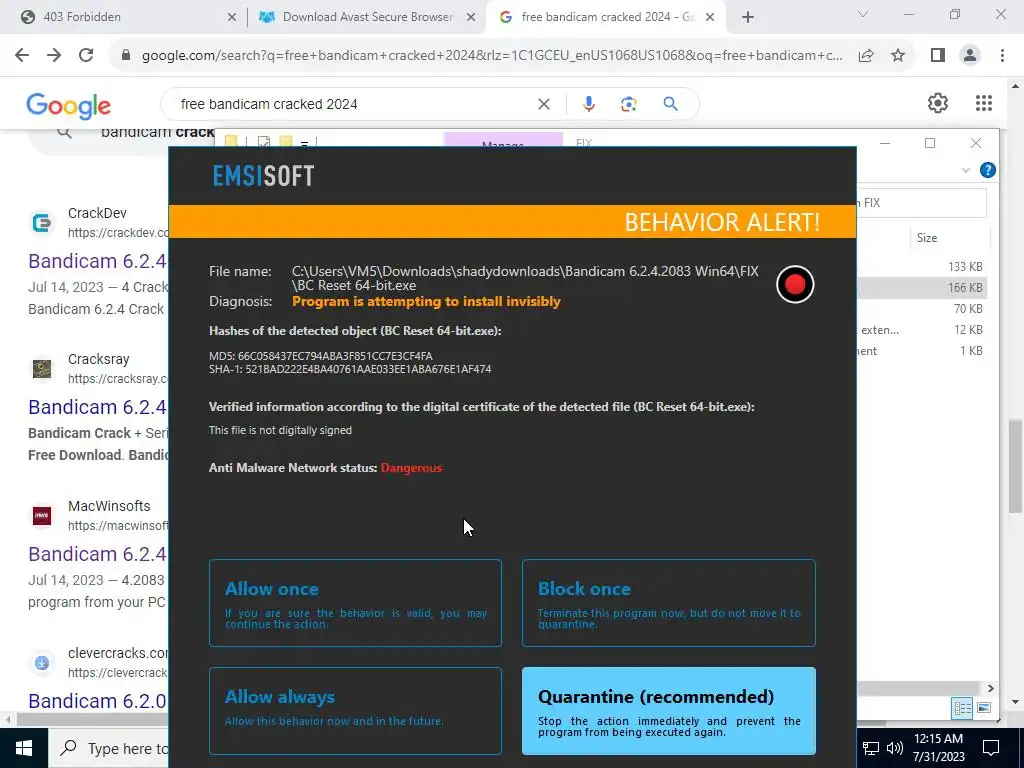Reload the Google search page
The height and width of the screenshot is (768, 1024).
click(86, 56)
